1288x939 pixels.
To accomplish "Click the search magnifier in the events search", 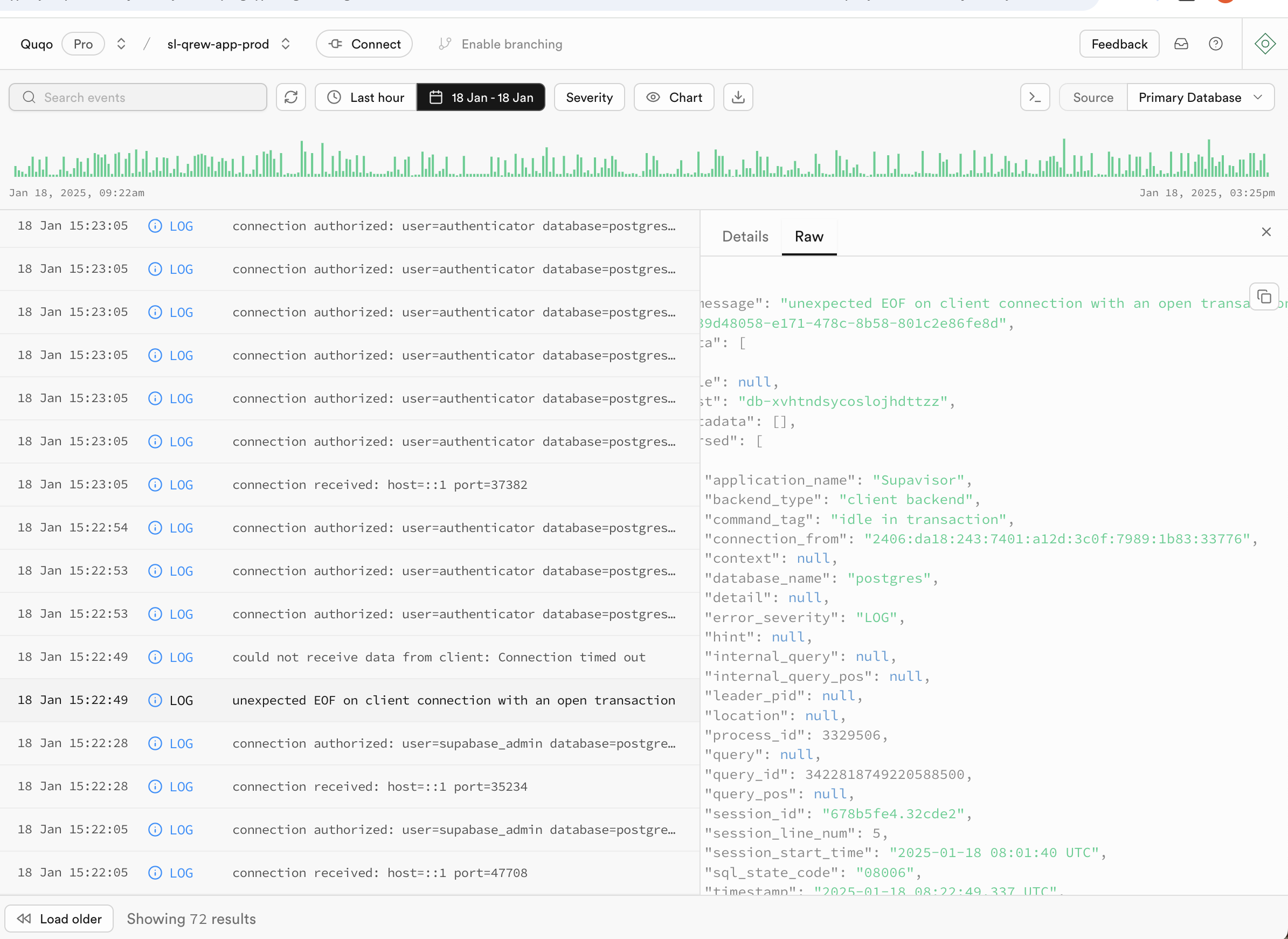I will pyautogui.click(x=29, y=97).
